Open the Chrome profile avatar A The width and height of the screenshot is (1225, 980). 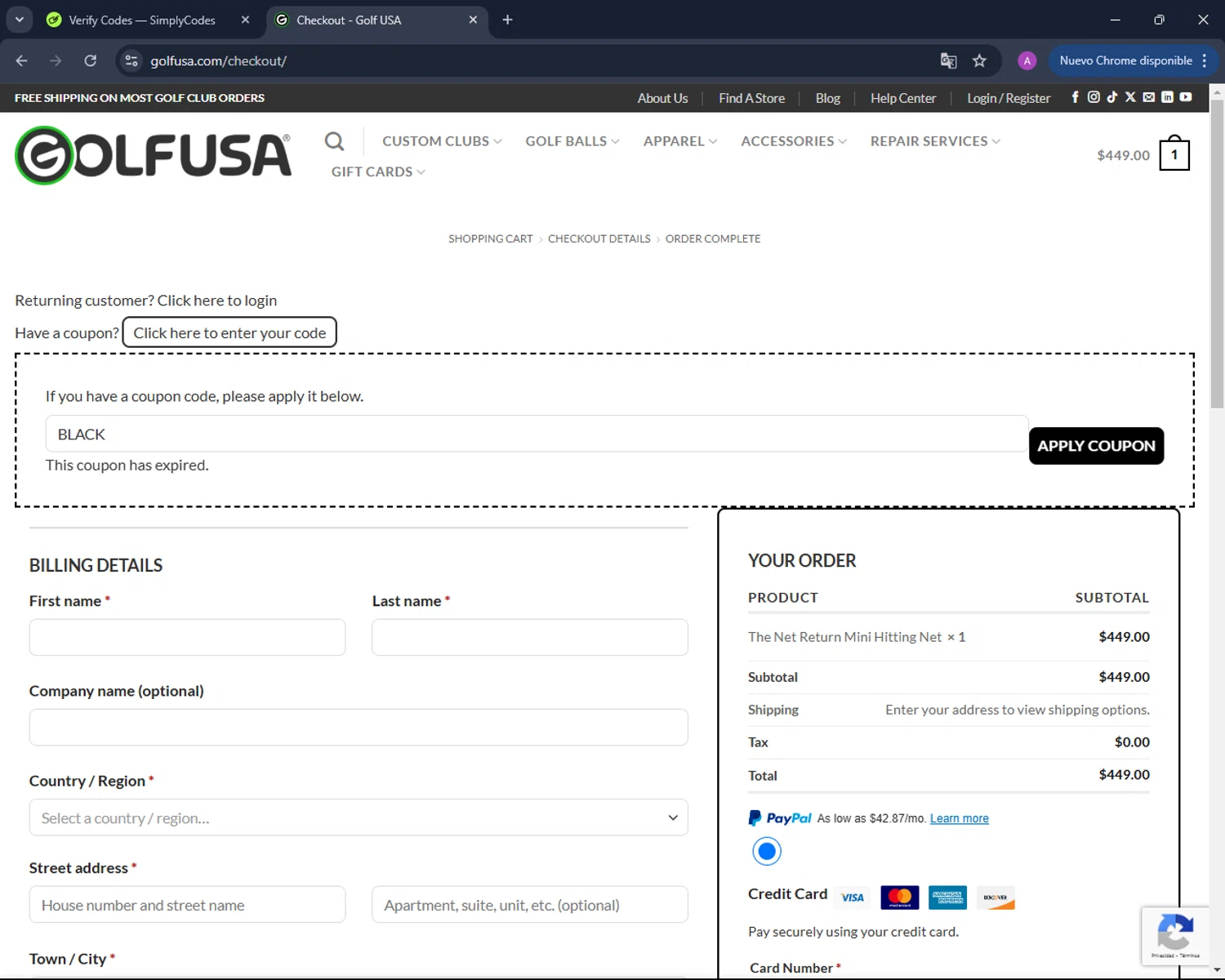[x=1027, y=60]
